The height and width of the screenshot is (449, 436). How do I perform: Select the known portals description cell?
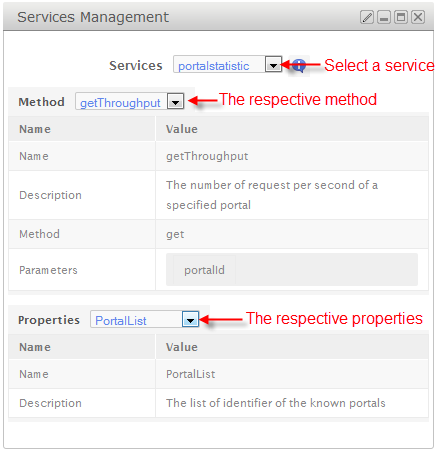point(292,403)
